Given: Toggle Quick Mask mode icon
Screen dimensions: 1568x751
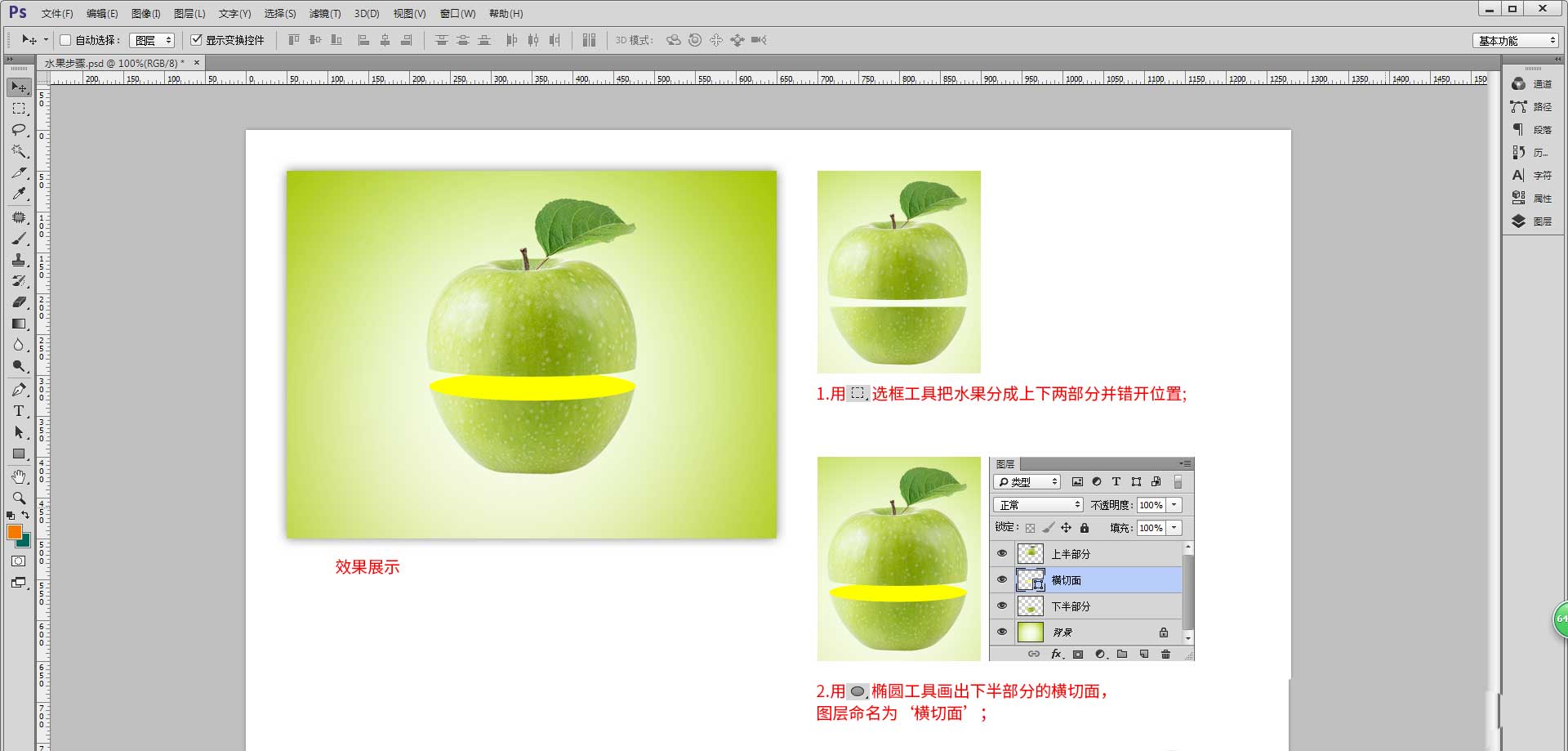Looking at the screenshot, I should (19, 561).
